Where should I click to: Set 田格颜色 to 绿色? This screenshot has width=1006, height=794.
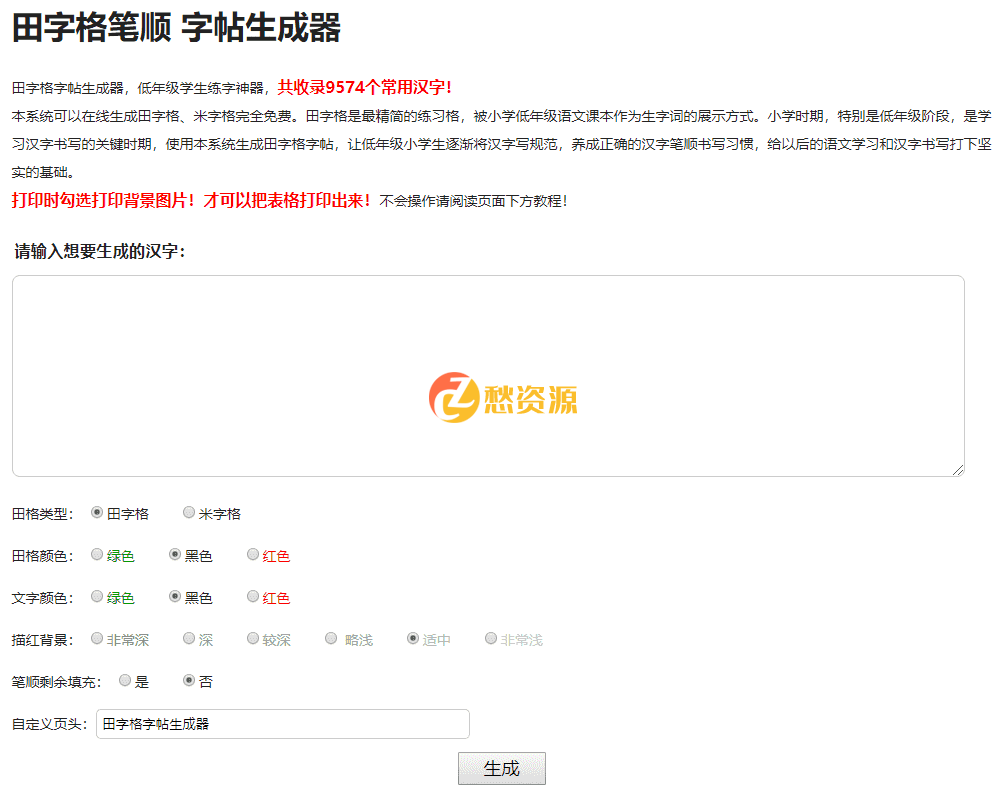(x=97, y=553)
